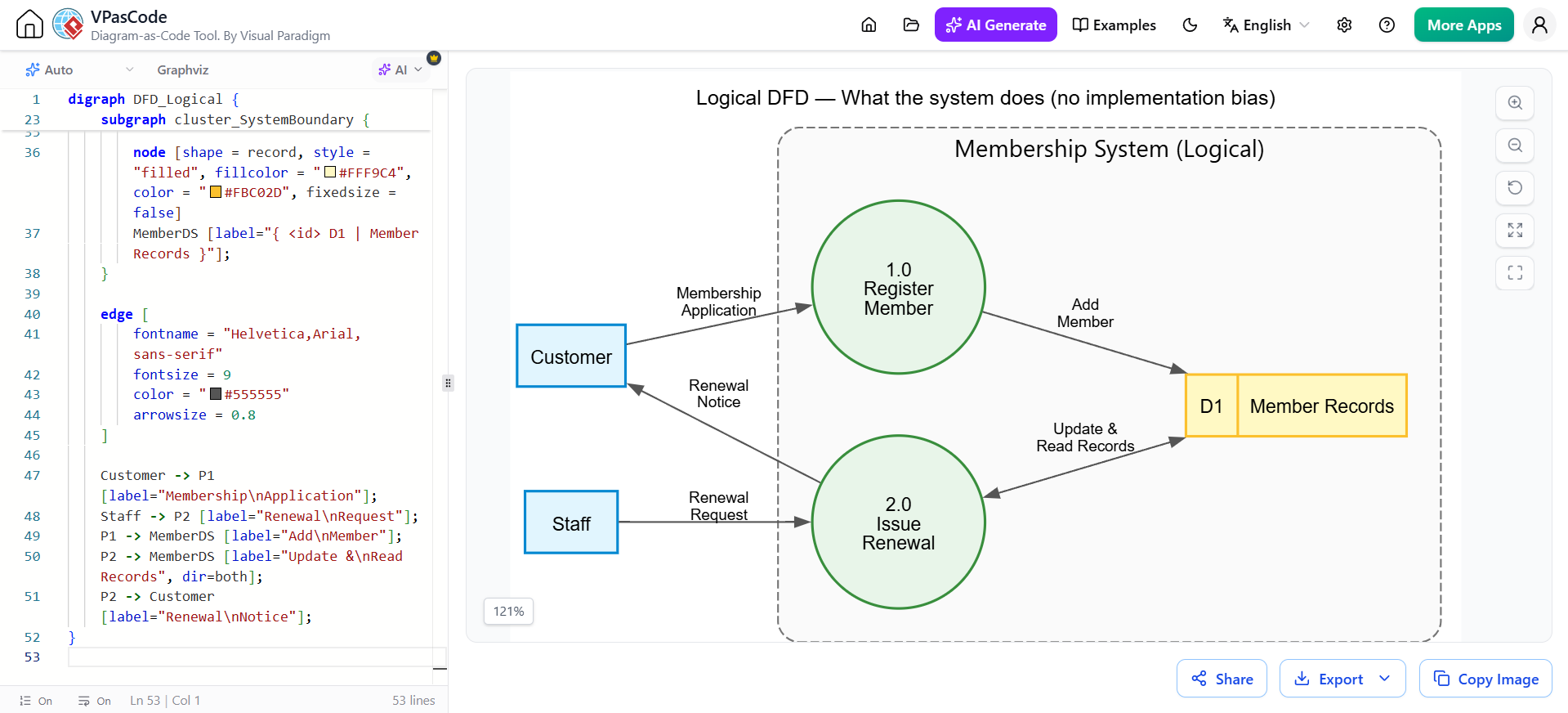Click the Ln 53 | Col 1 cursor position
The width and height of the screenshot is (1568, 713).
pos(165,701)
